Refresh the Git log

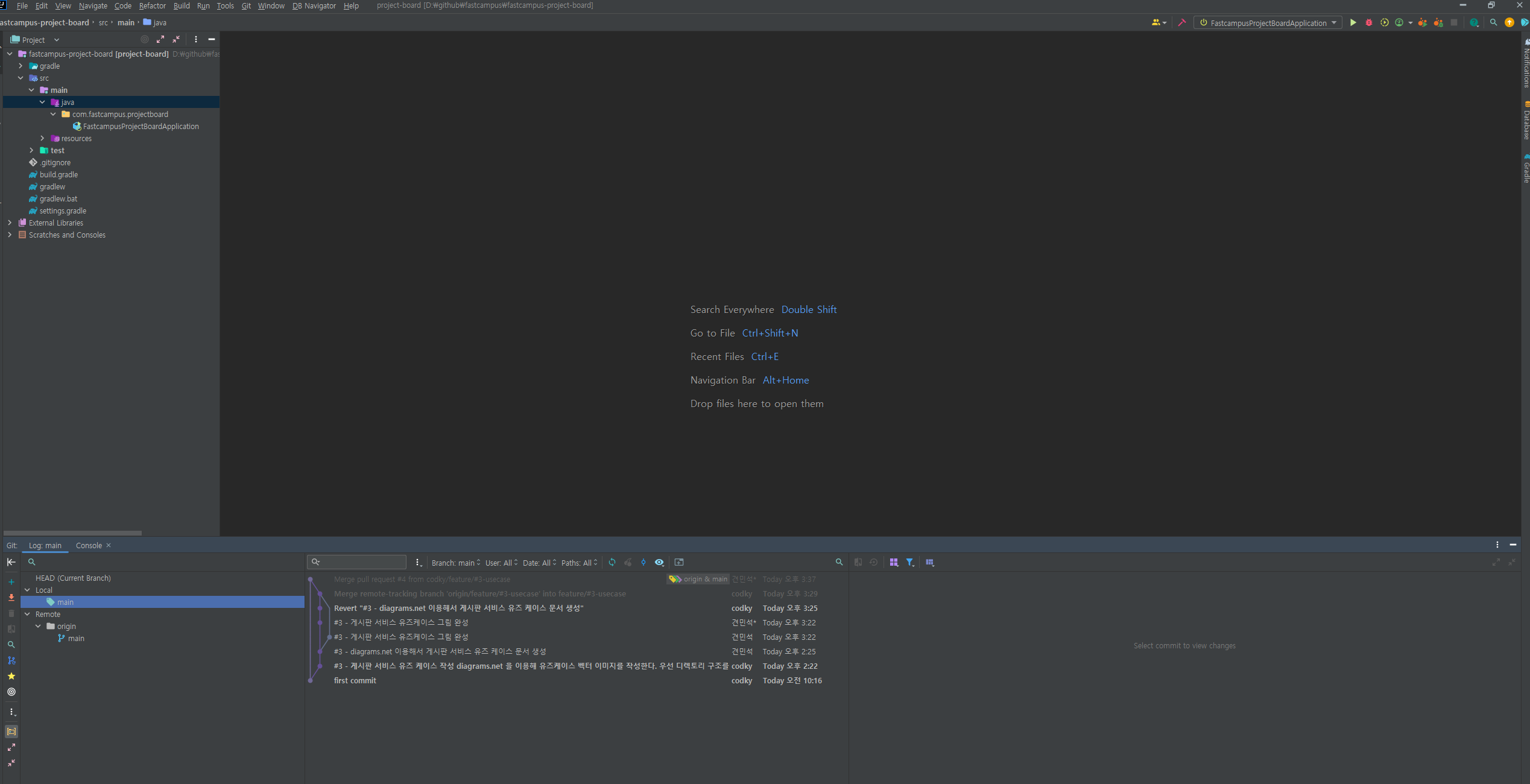coord(612,562)
